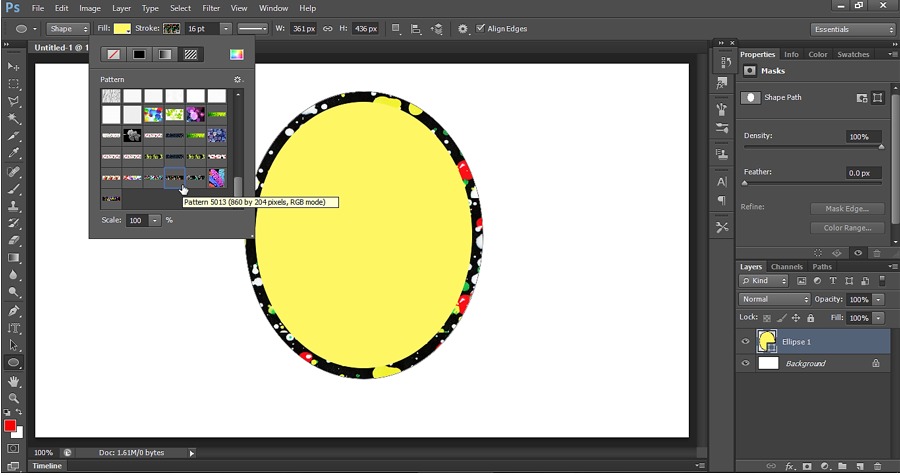
Task: Hide the Background layer
Action: click(x=746, y=363)
